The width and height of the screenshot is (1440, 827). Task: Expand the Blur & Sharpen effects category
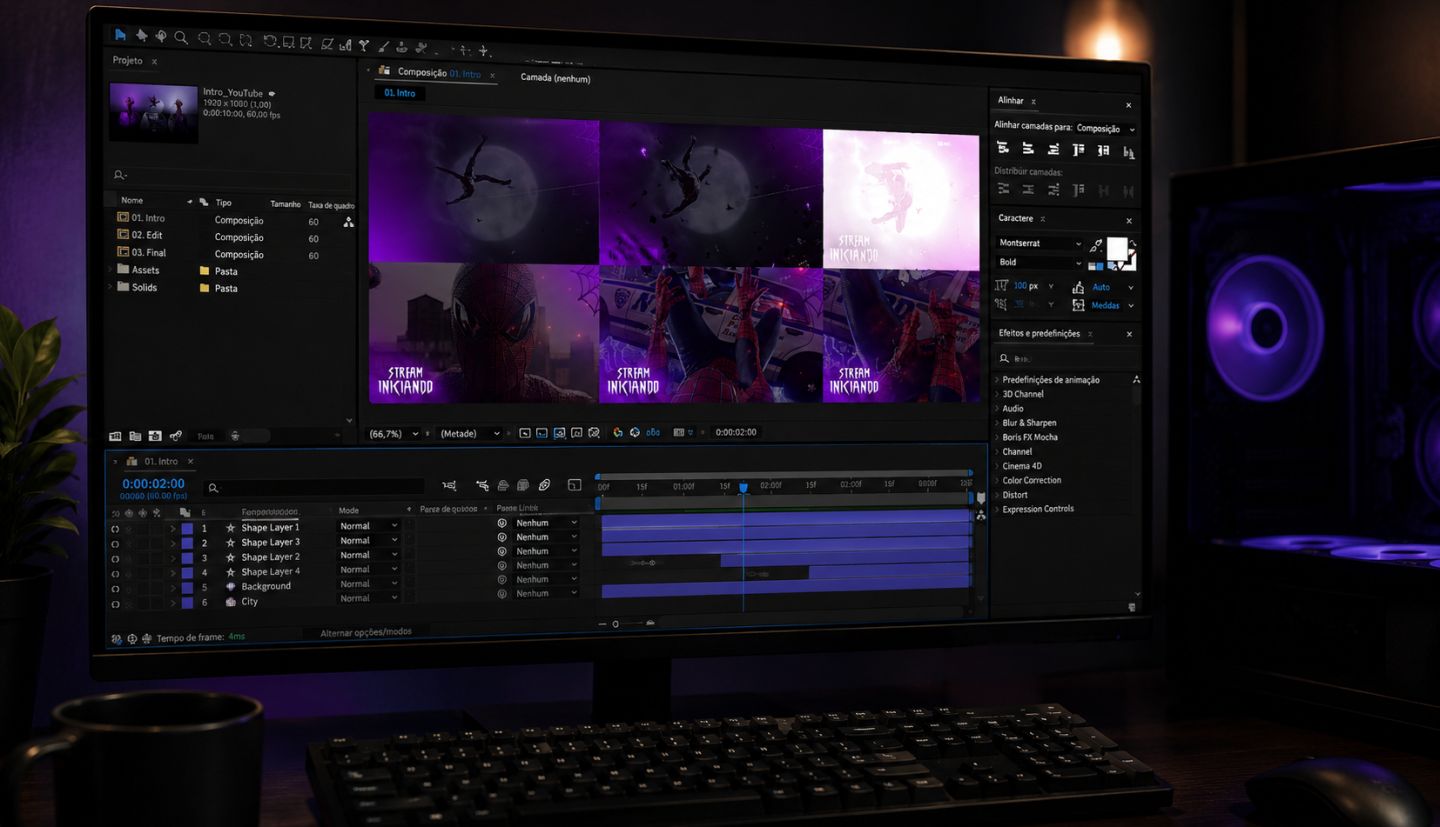pyautogui.click(x=1029, y=423)
